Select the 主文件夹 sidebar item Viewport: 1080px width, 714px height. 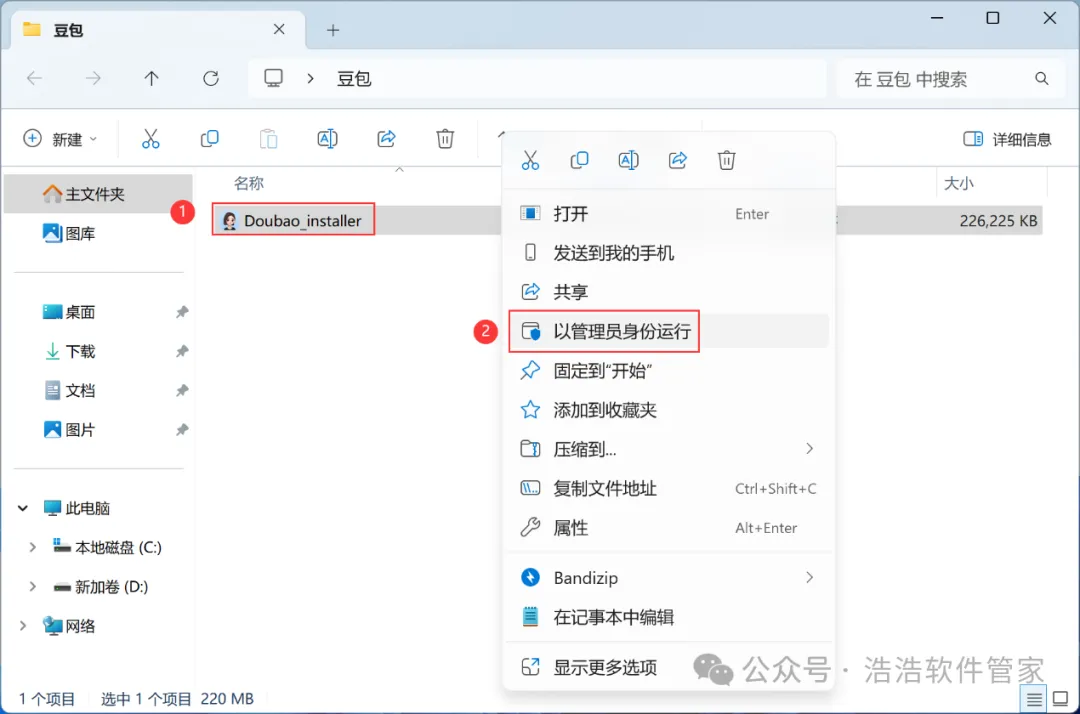coord(98,194)
